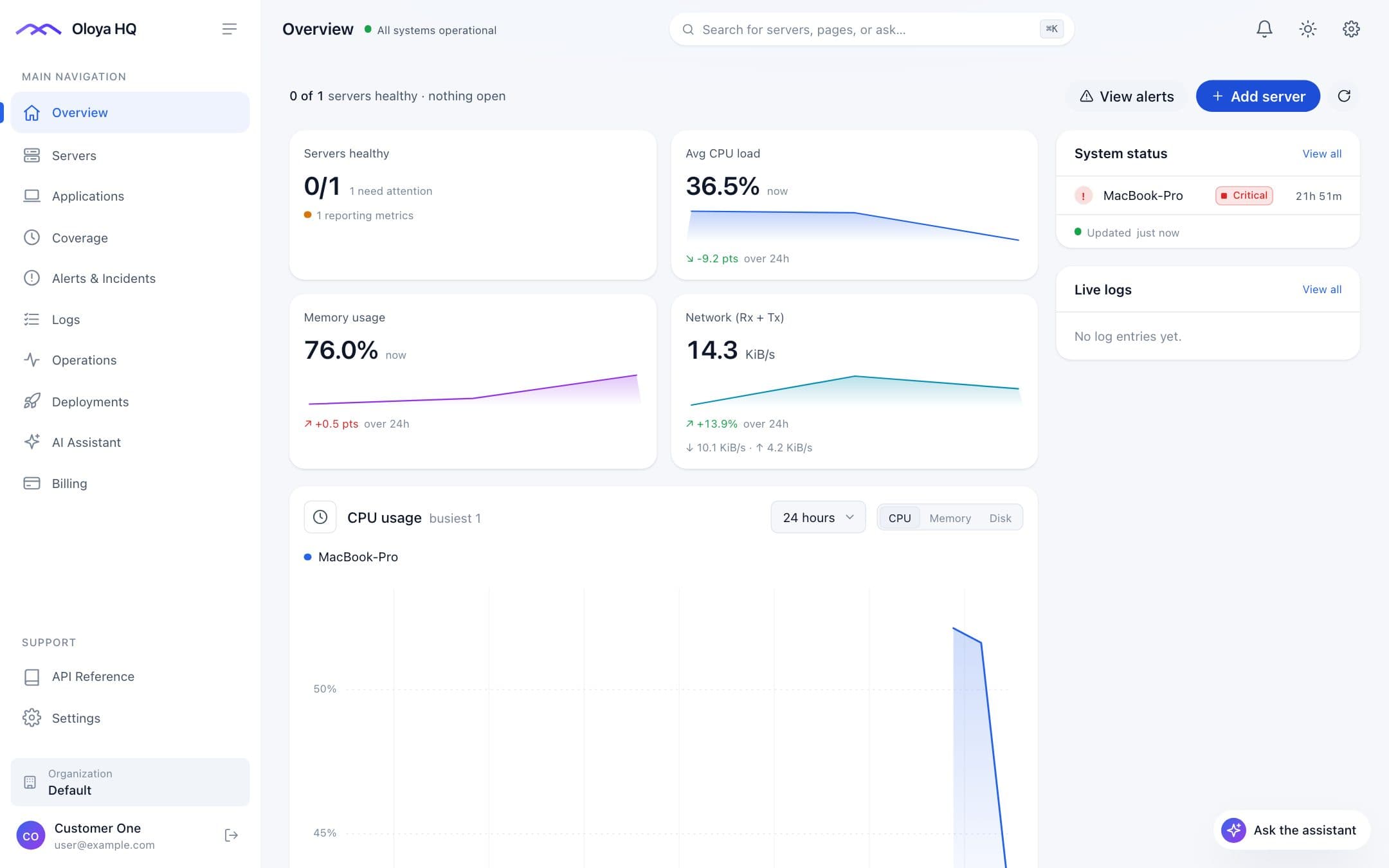Click the '-9.2 pts' CPU trend text
The image size is (1389, 868).
pyautogui.click(x=717, y=258)
